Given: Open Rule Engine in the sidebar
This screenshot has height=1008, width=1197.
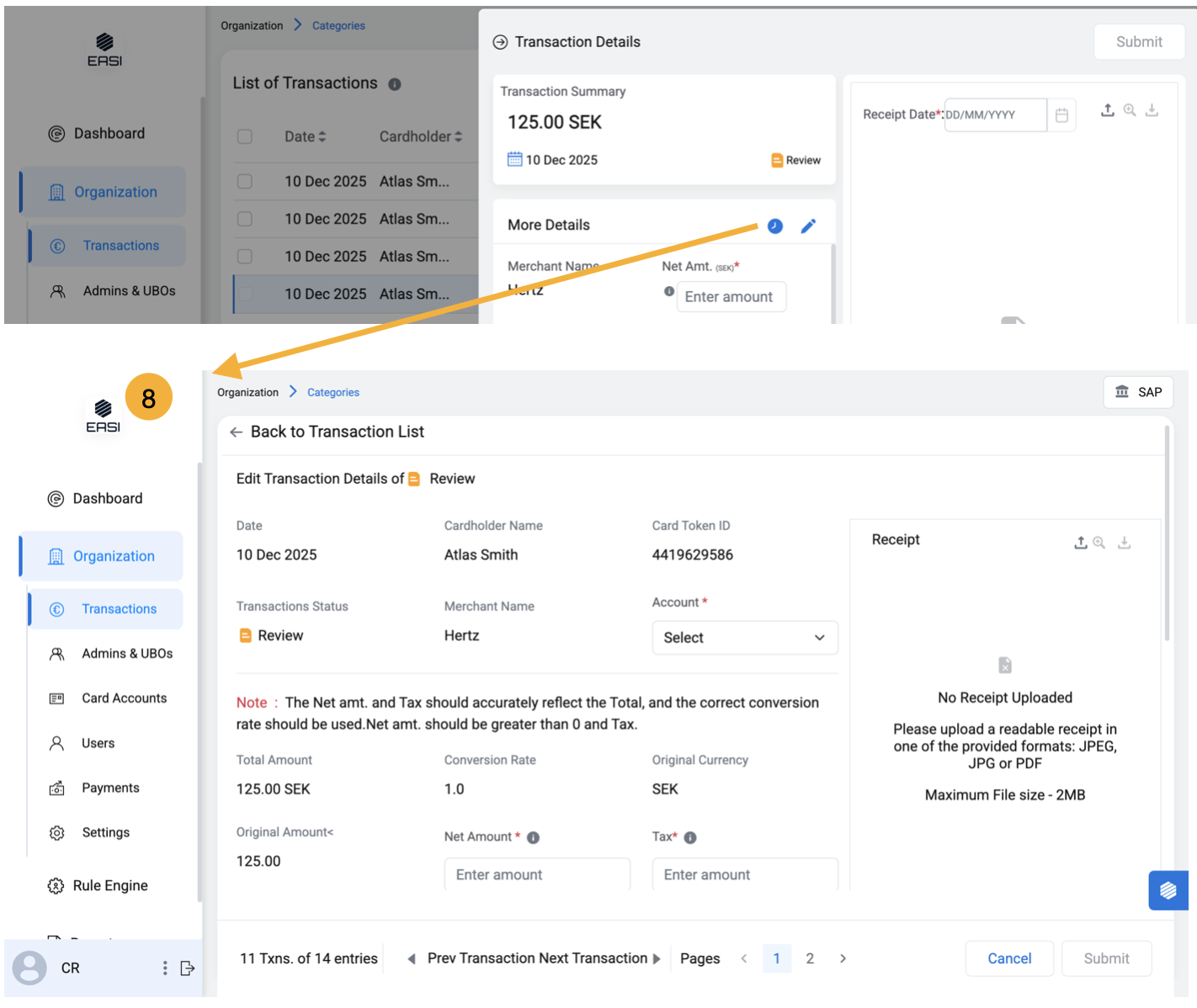Looking at the screenshot, I should (110, 885).
